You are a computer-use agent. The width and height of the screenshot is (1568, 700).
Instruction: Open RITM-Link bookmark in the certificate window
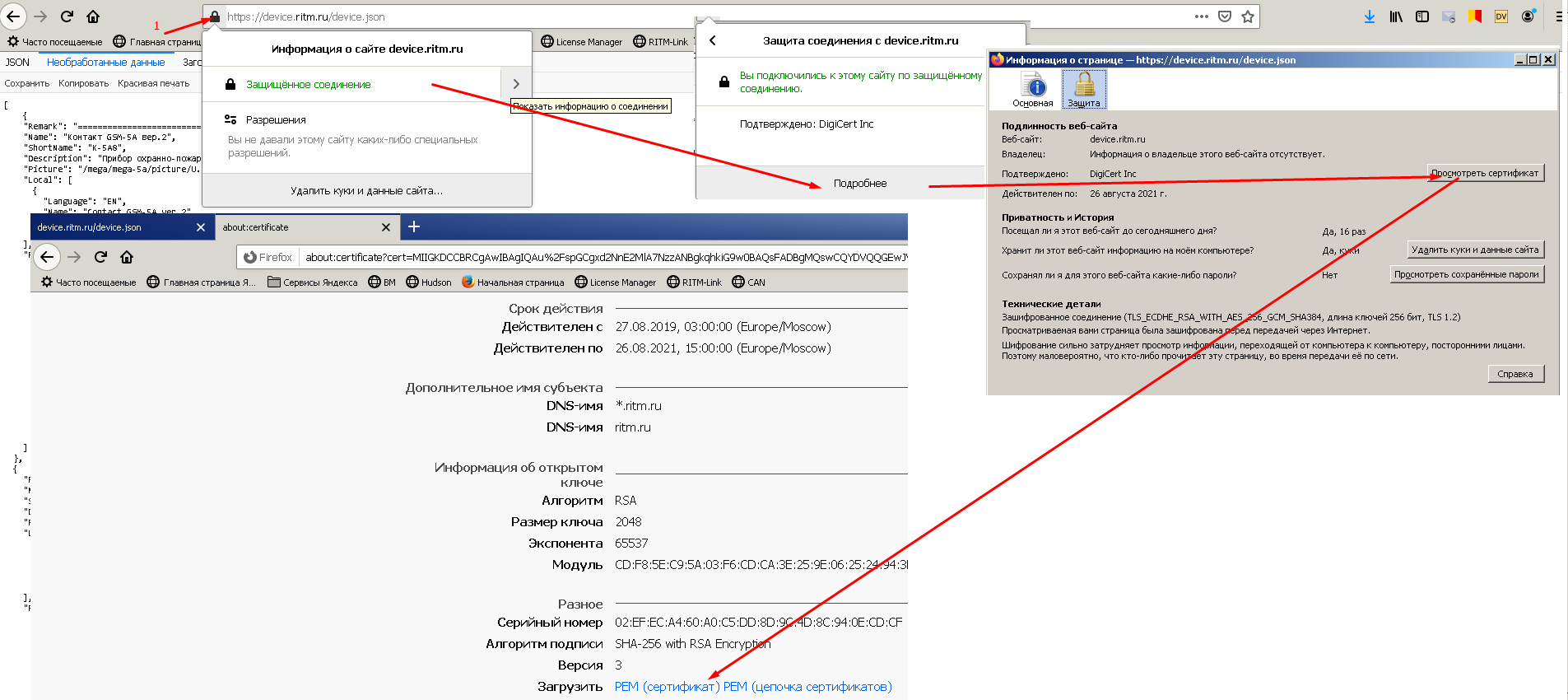click(x=695, y=282)
